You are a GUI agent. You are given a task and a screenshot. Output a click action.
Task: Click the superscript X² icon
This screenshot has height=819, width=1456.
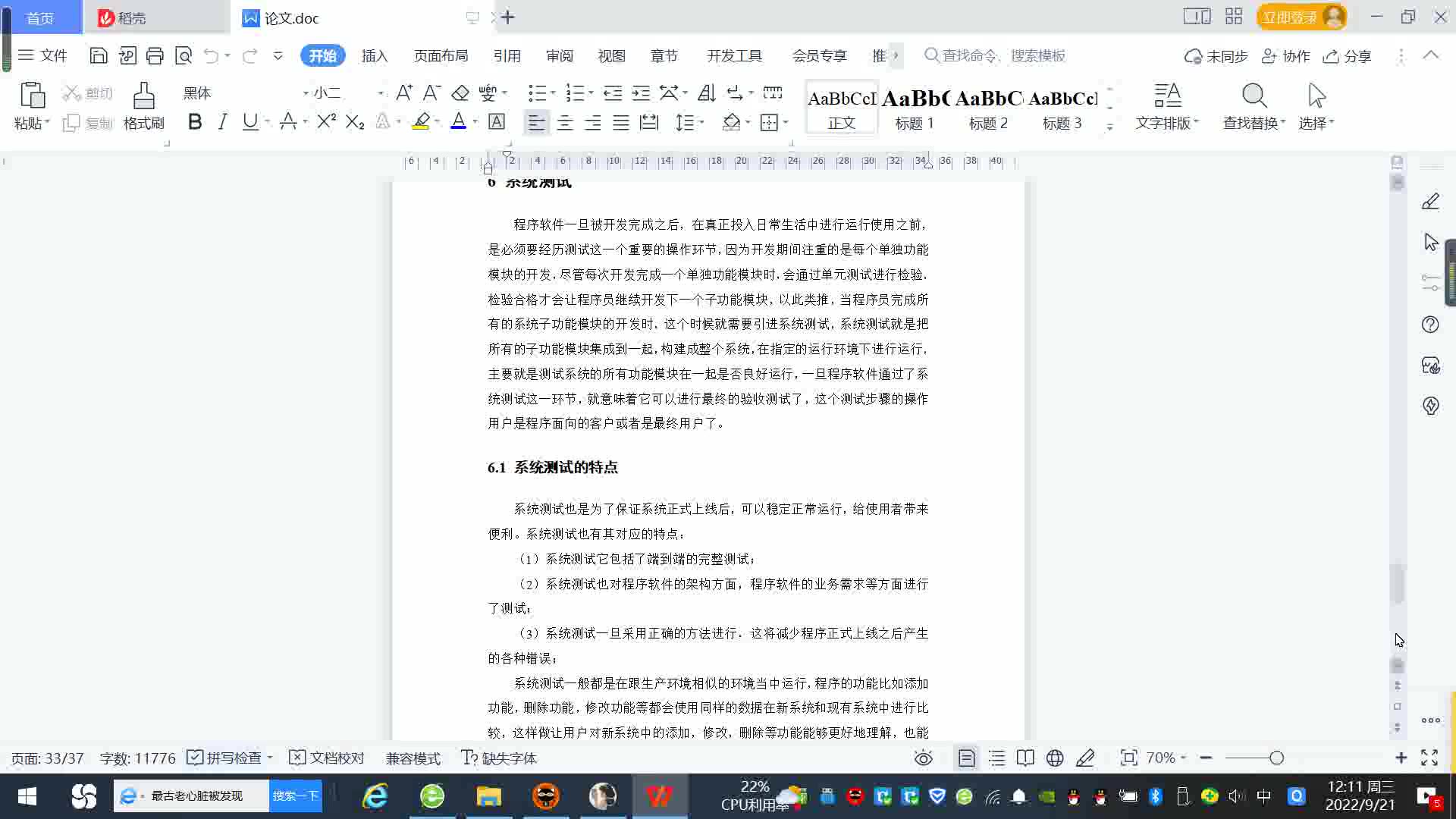coord(326,122)
